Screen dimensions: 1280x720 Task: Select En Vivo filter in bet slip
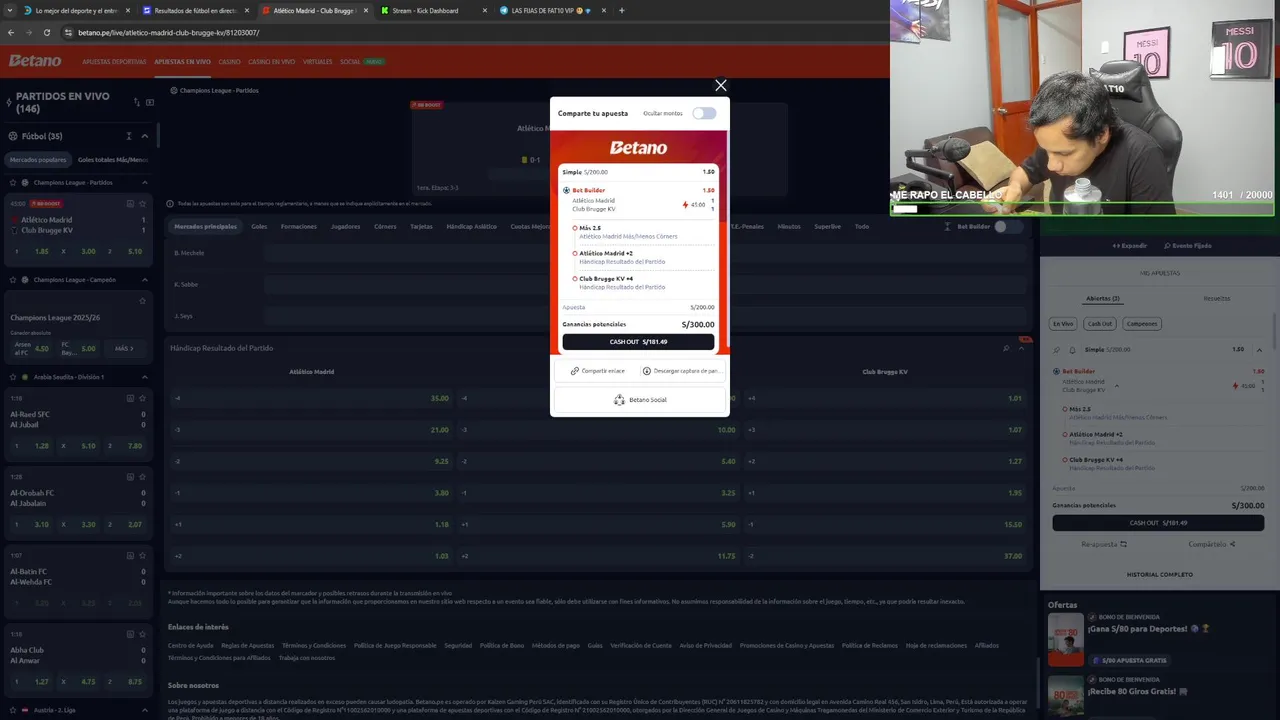pyautogui.click(x=1062, y=324)
